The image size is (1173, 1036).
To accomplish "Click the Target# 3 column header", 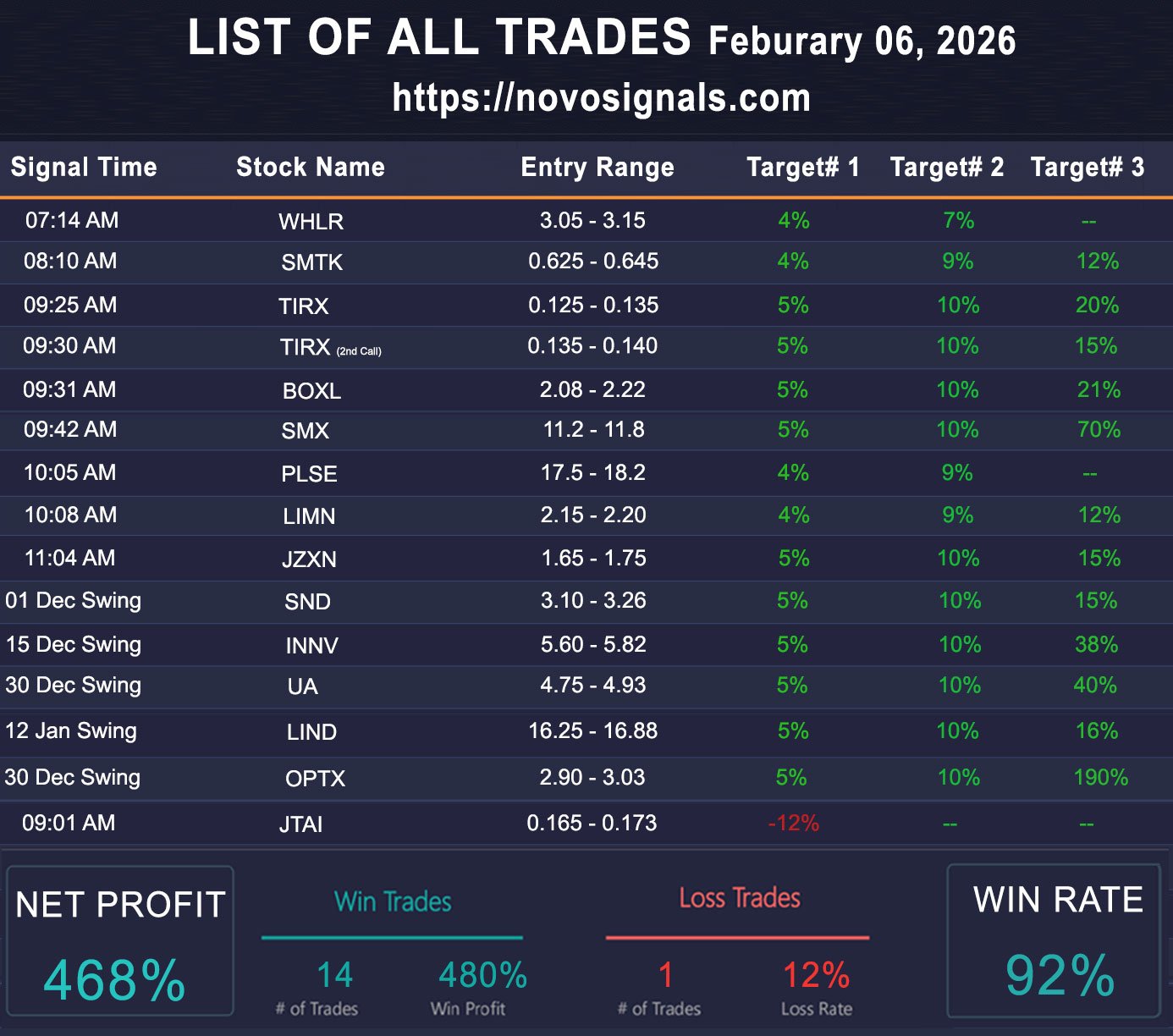I will click(x=1087, y=167).
